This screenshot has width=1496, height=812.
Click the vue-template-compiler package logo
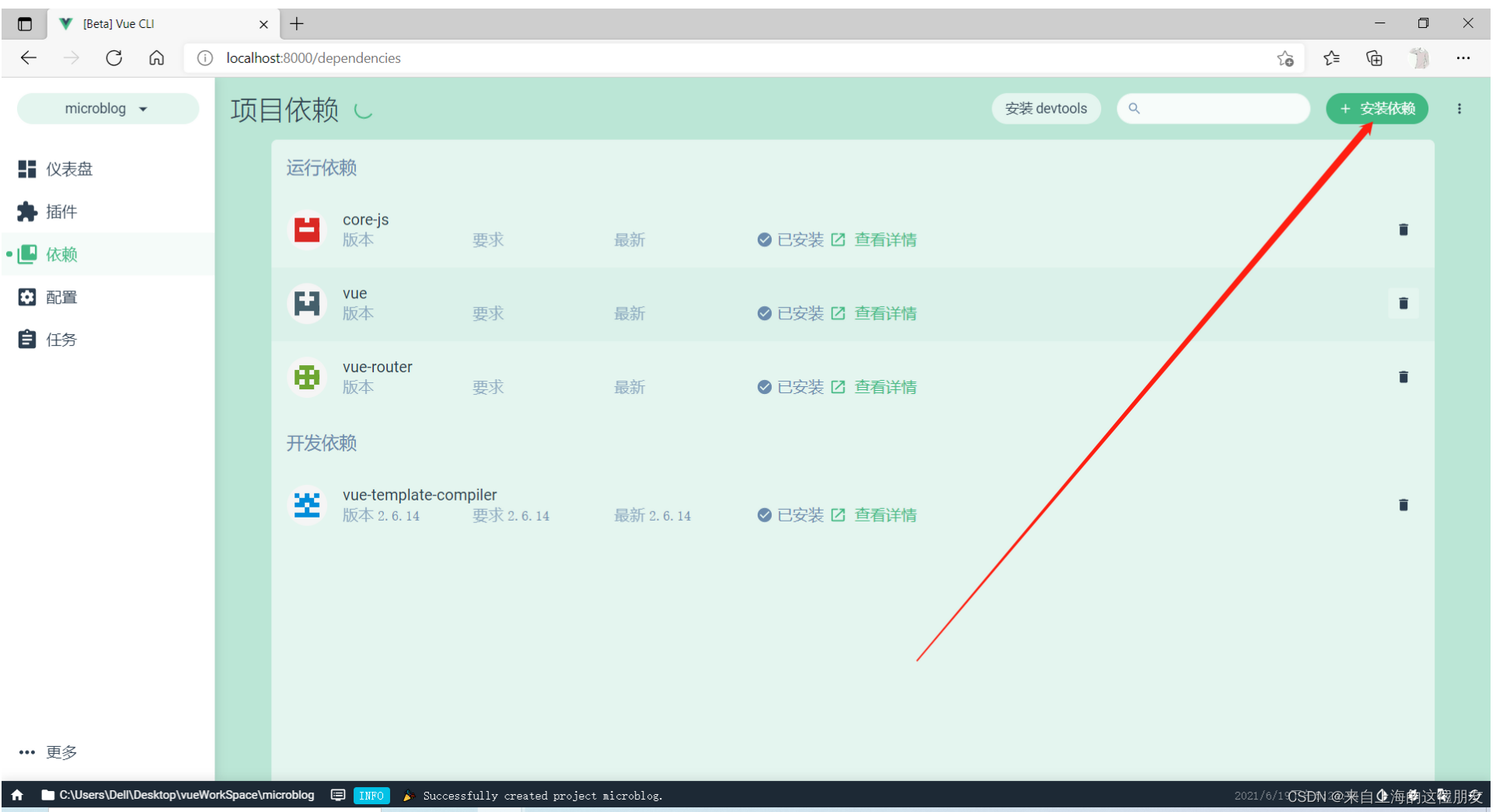point(307,505)
